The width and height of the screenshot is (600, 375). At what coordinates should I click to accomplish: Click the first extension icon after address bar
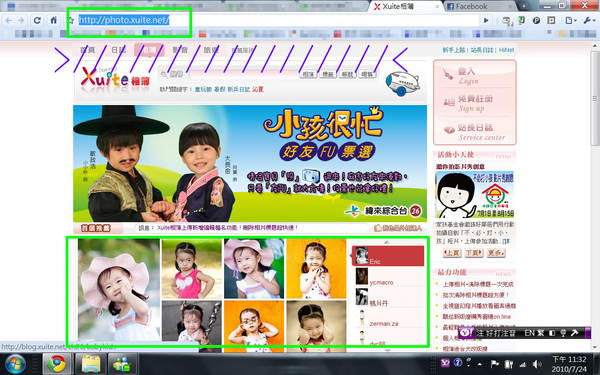click(507, 21)
